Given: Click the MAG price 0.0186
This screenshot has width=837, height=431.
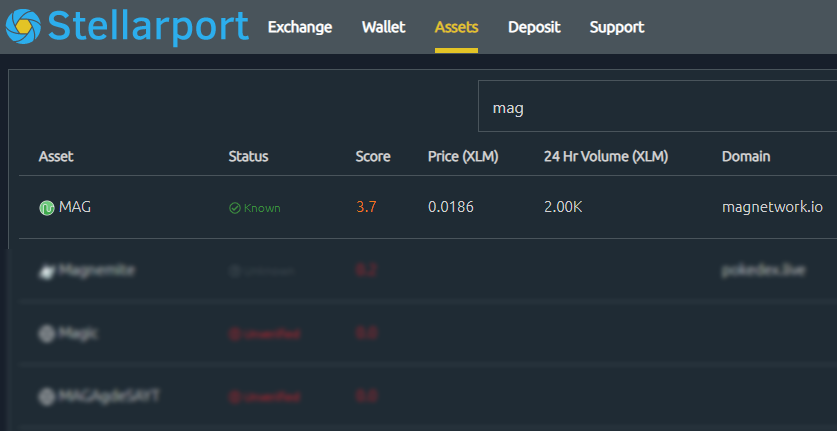Looking at the screenshot, I should [x=451, y=207].
